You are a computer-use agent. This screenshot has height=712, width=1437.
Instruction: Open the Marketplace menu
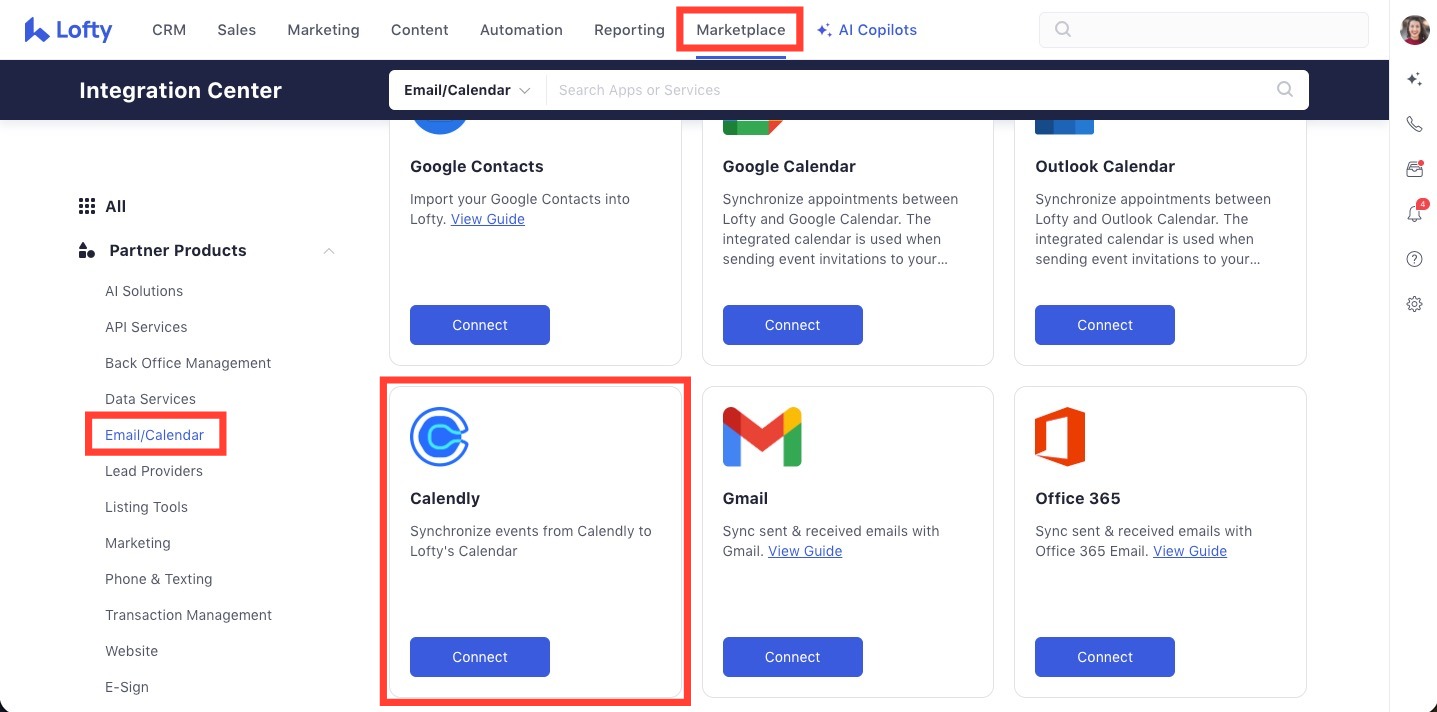[x=741, y=30]
